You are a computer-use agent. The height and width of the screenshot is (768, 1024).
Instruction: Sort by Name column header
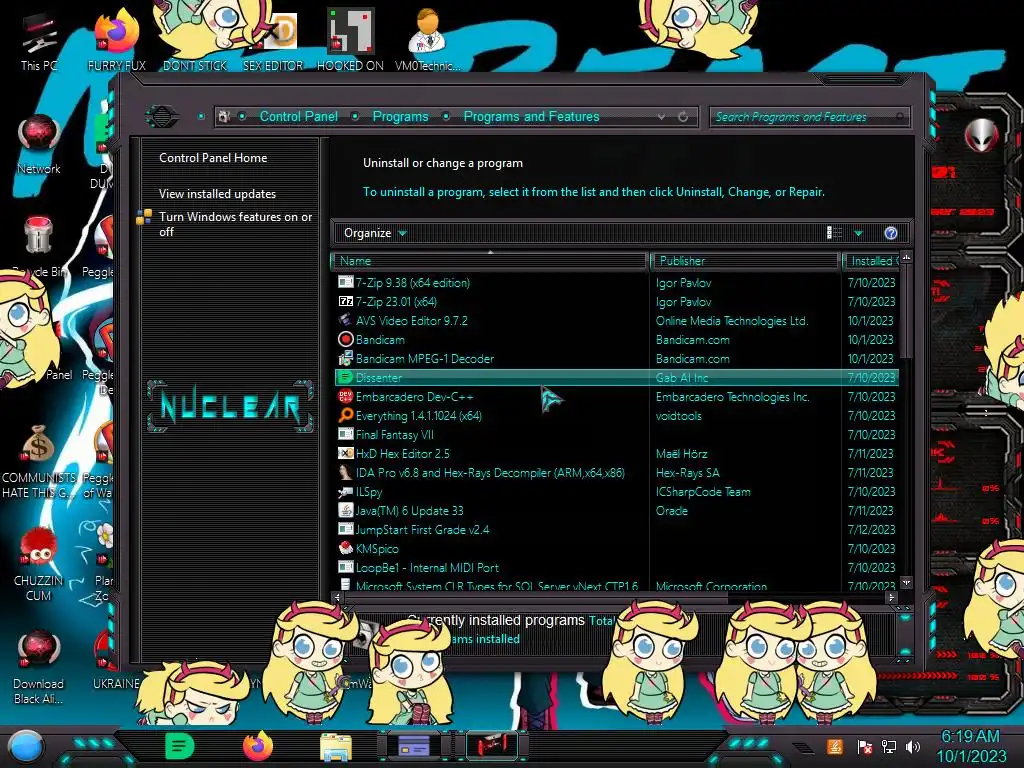point(490,261)
